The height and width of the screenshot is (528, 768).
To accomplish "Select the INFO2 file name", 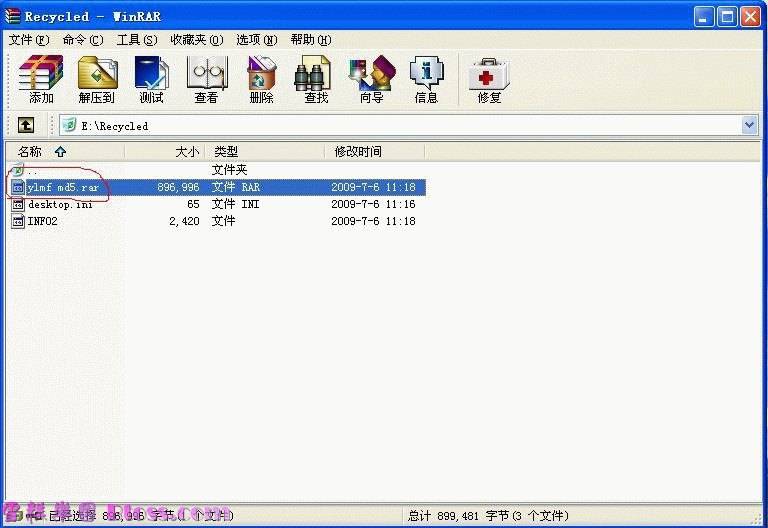I will (43, 221).
